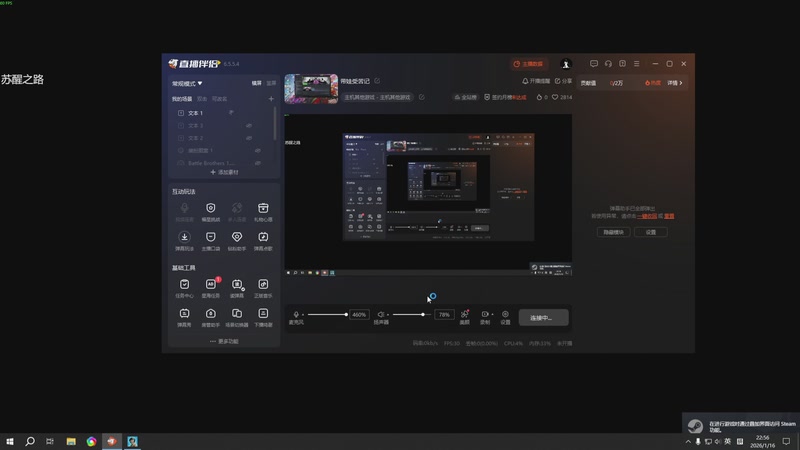Image resolution: width=800 pixels, height=450 pixels.
Task: Edit the game category pencil icon
Action: pos(421,97)
